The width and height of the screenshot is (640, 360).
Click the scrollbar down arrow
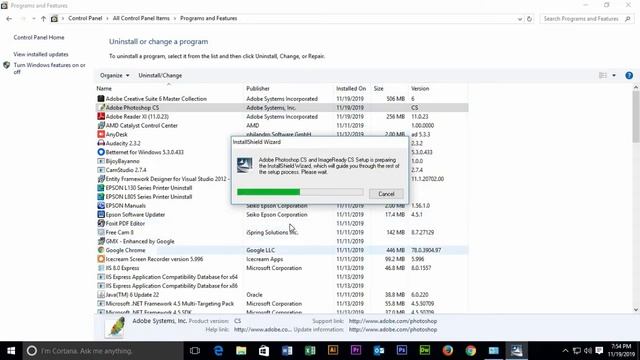(x=636, y=309)
